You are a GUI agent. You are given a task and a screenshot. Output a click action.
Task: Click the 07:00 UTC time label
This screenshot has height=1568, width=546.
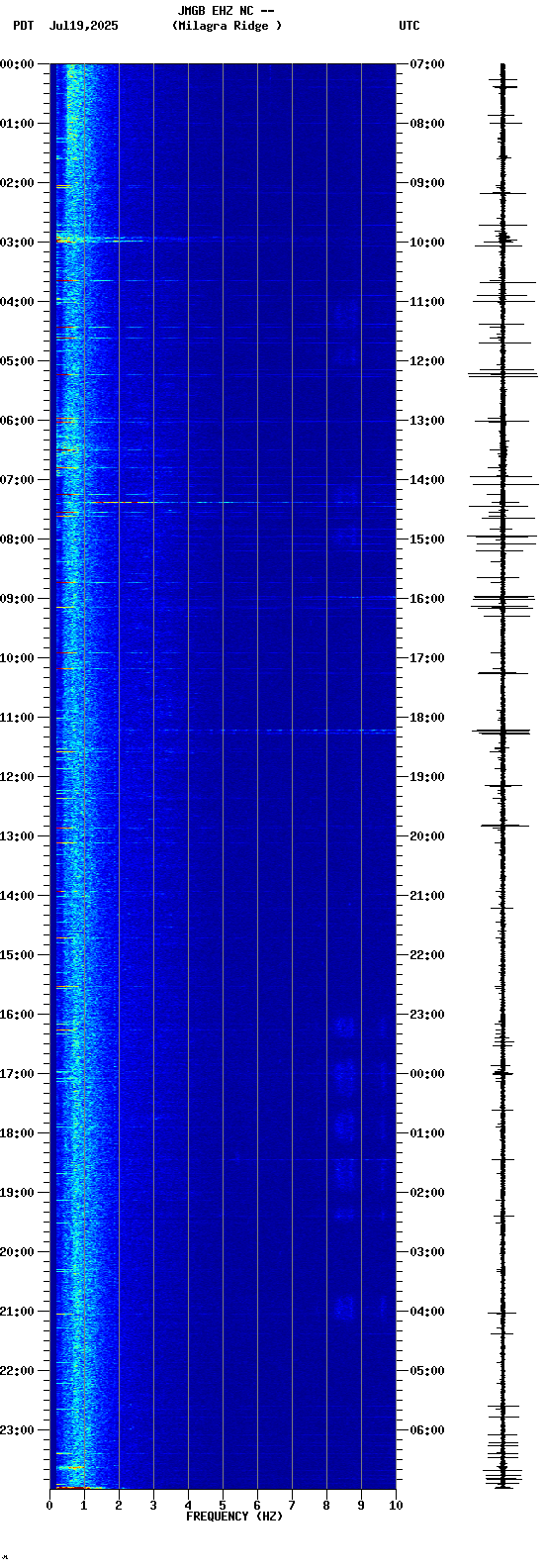(x=426, y=64)
